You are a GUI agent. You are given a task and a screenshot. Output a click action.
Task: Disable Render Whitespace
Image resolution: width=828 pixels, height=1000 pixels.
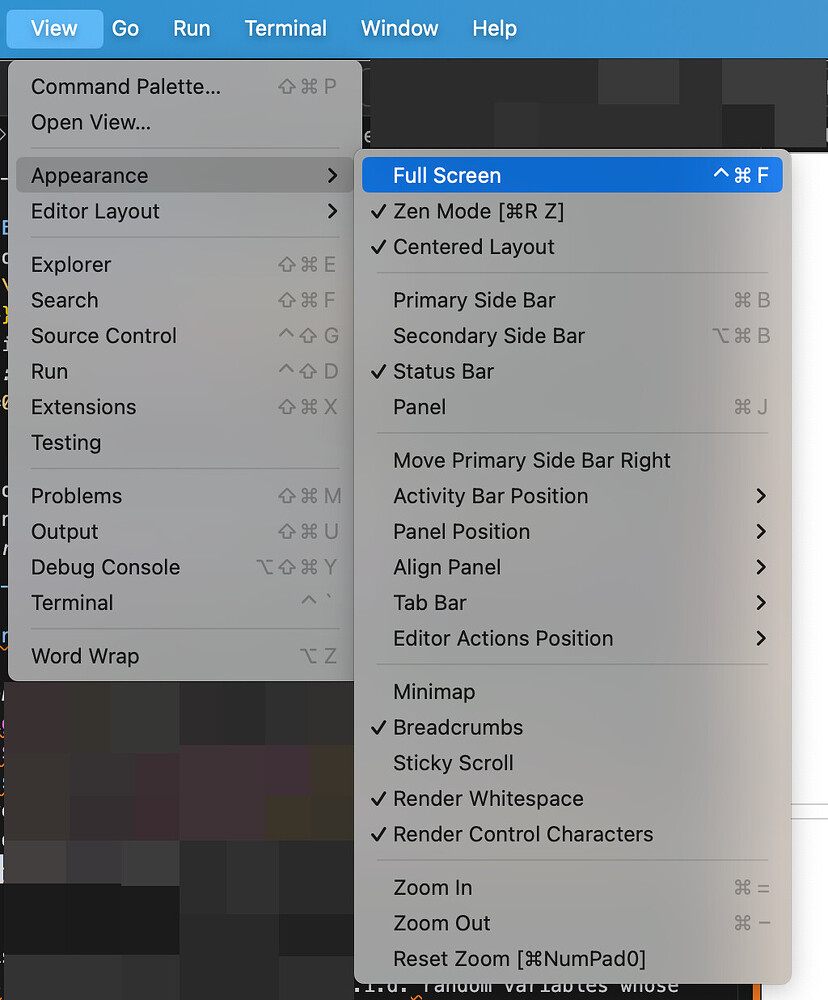pyautogui.click(x=487, y=799)
